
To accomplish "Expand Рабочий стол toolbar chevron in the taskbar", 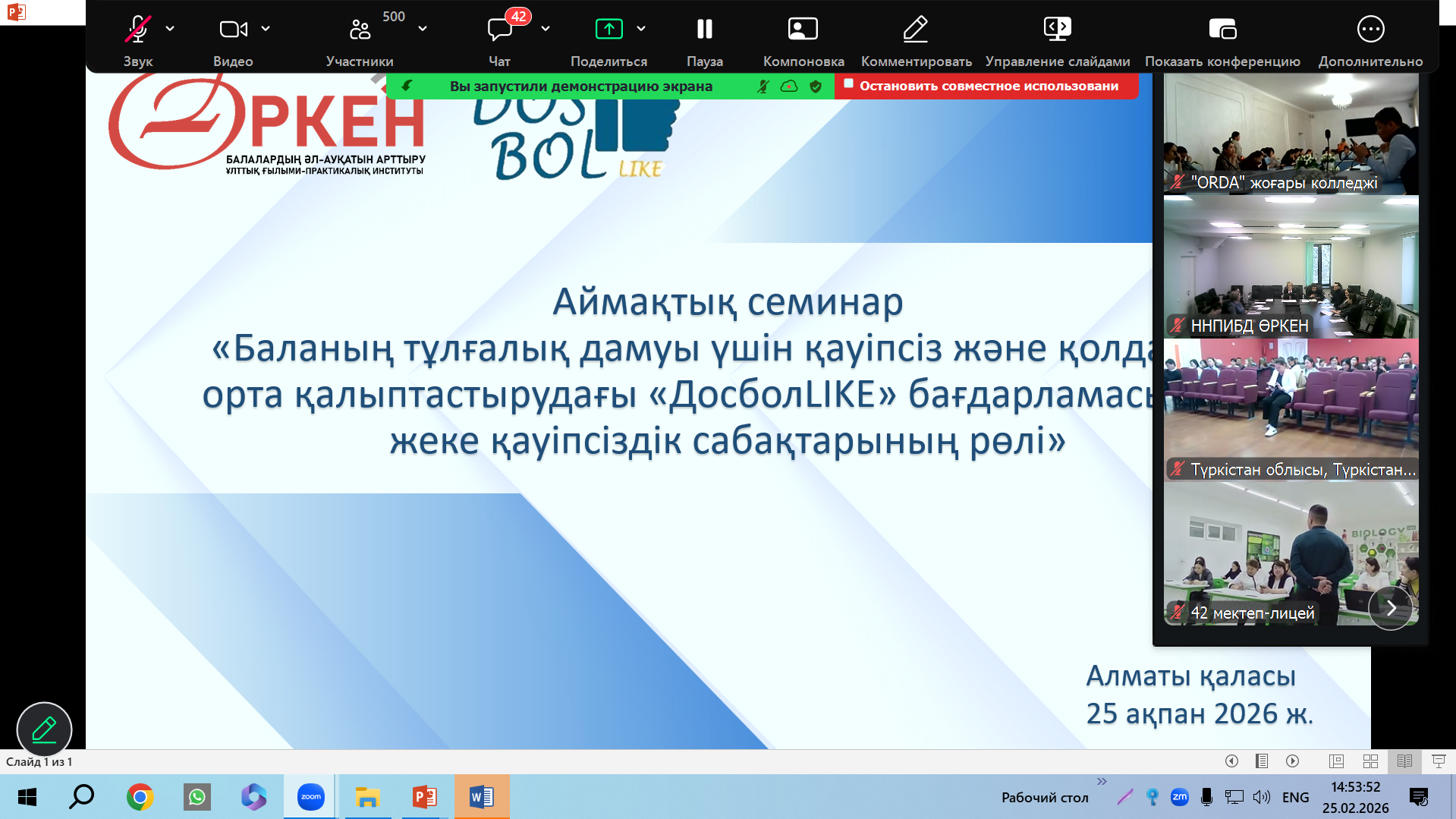I will tap(1102, 781).
